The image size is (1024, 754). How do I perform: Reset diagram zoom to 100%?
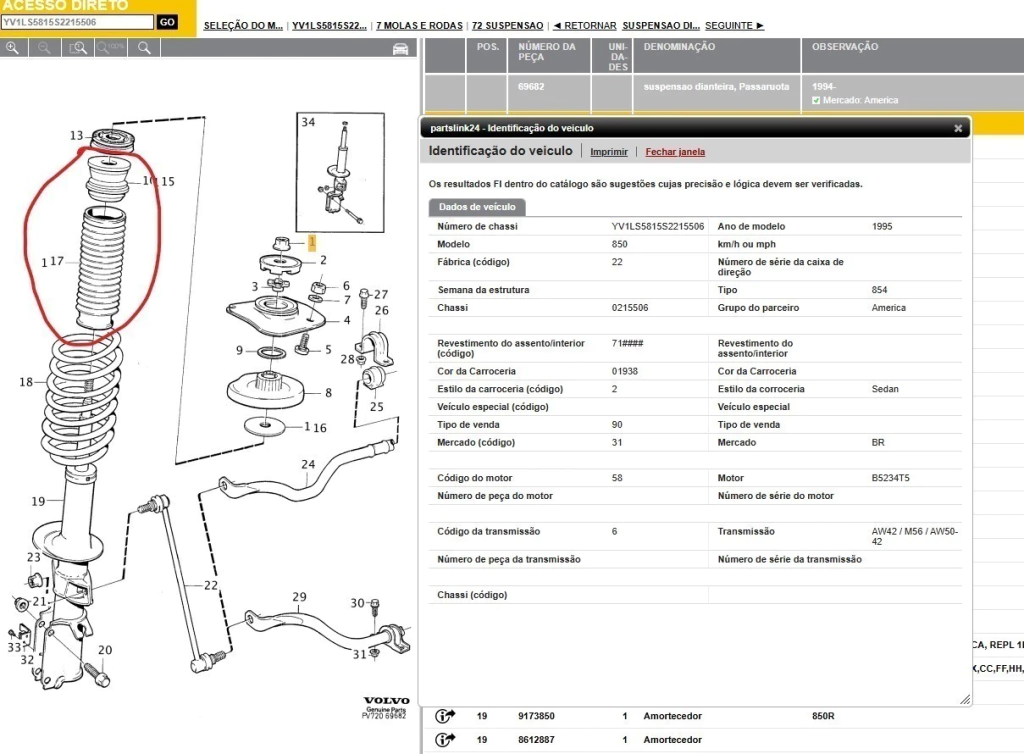point(110,48)
